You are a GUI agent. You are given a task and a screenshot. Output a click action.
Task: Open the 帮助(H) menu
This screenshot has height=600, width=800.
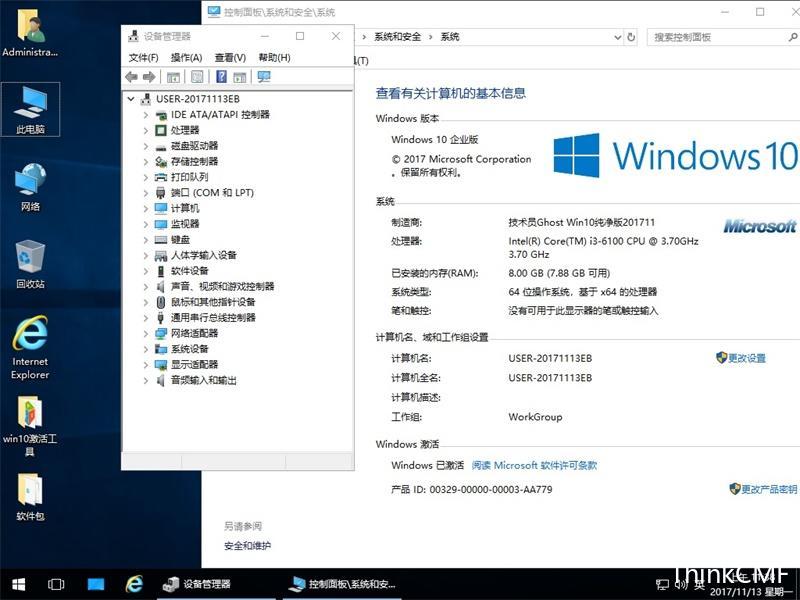pyautogui.click(x=274, y=58)
